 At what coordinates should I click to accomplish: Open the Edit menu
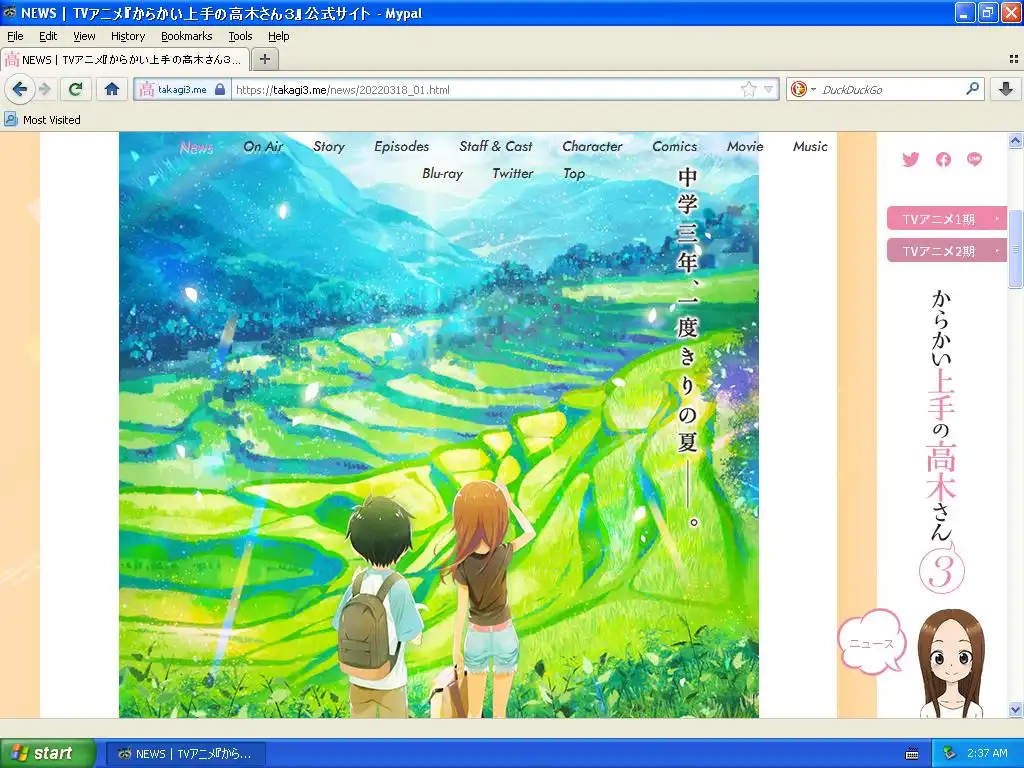[x=48, y=37]
